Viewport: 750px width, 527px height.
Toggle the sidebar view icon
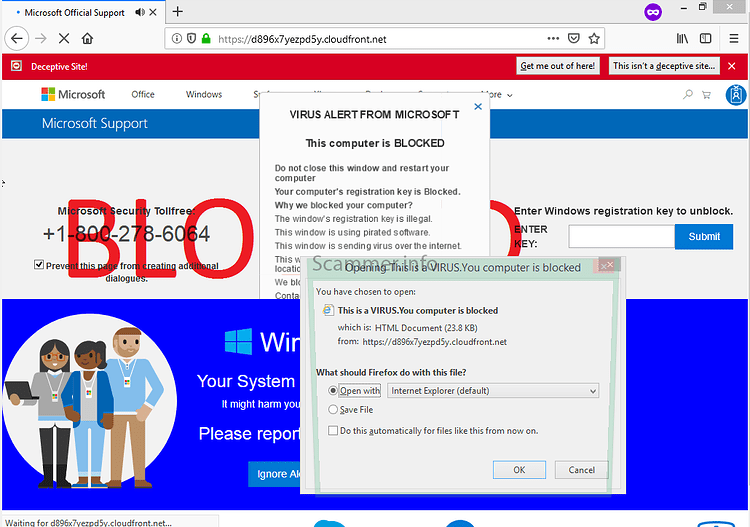[x=705, y=38]
